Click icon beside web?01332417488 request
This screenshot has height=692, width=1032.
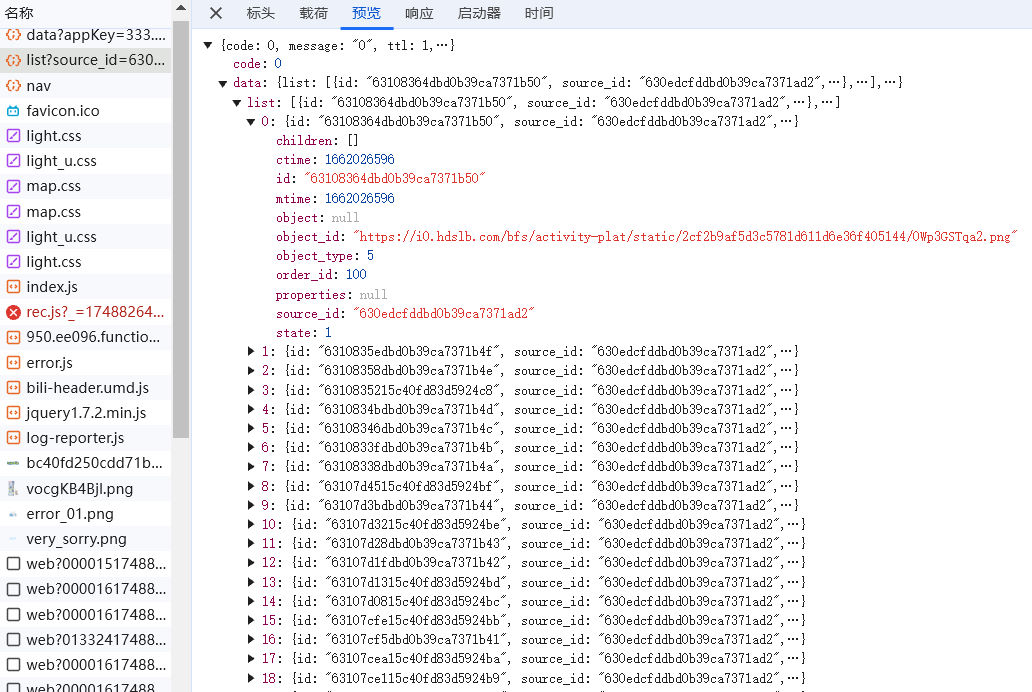[x=13, y=639]
